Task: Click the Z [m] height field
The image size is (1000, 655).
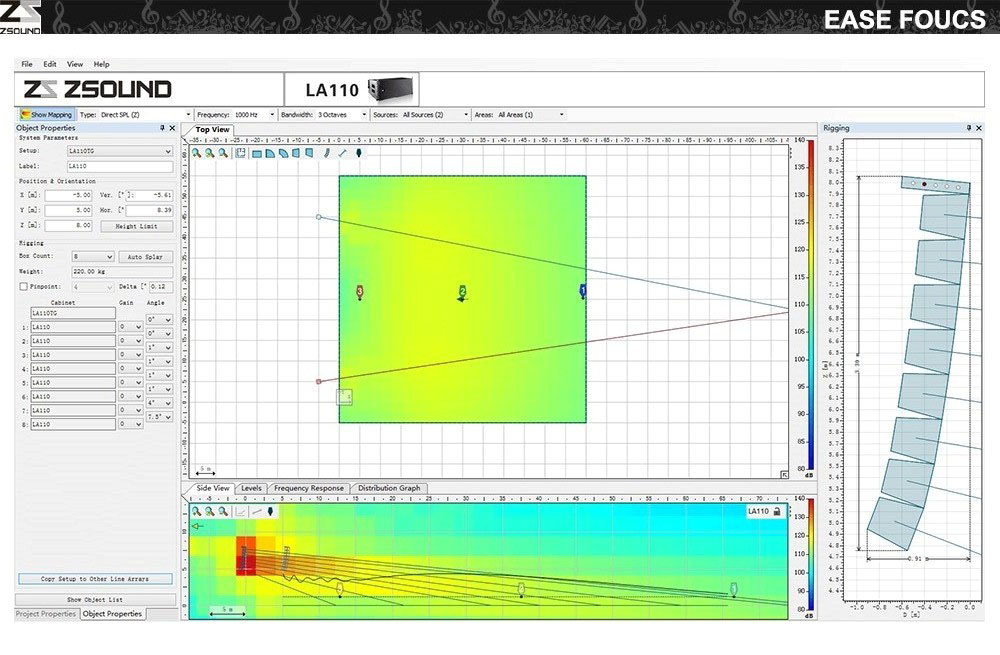Action: click(68, 225)
